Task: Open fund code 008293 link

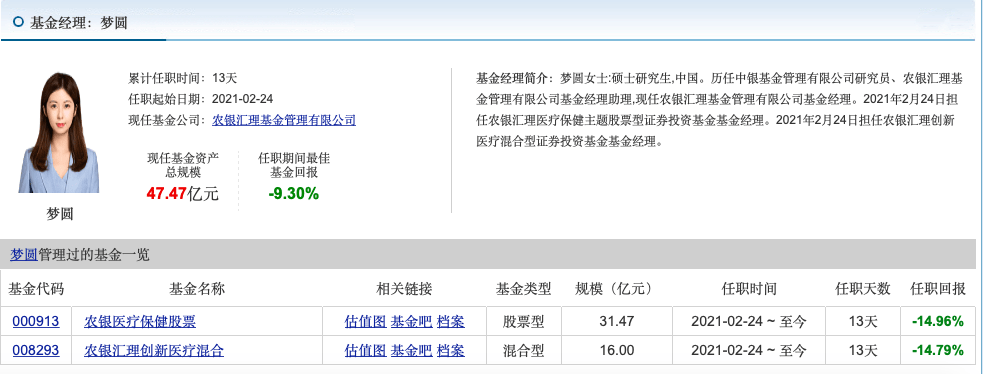Action: pyautogui.click(x=36, y=350)
